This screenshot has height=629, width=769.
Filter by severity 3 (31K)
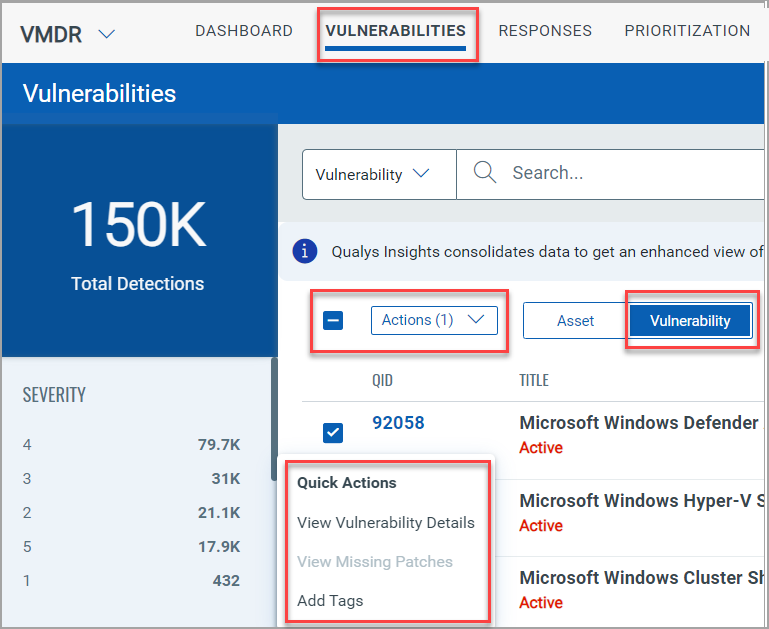click(x=131, y=478)
